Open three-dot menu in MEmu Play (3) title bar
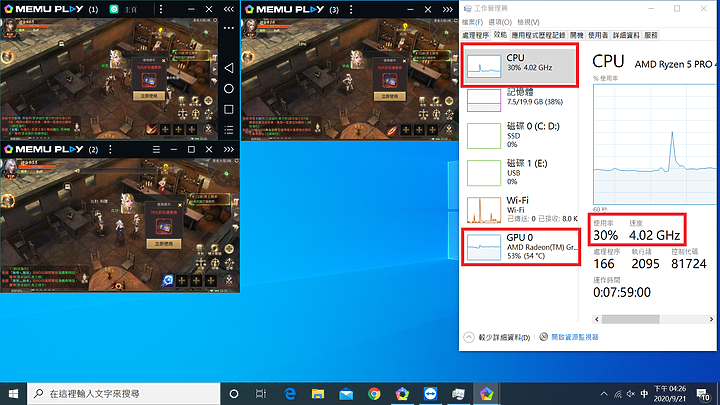The width and height of the screenshot is (720, 405). (351, 9)
